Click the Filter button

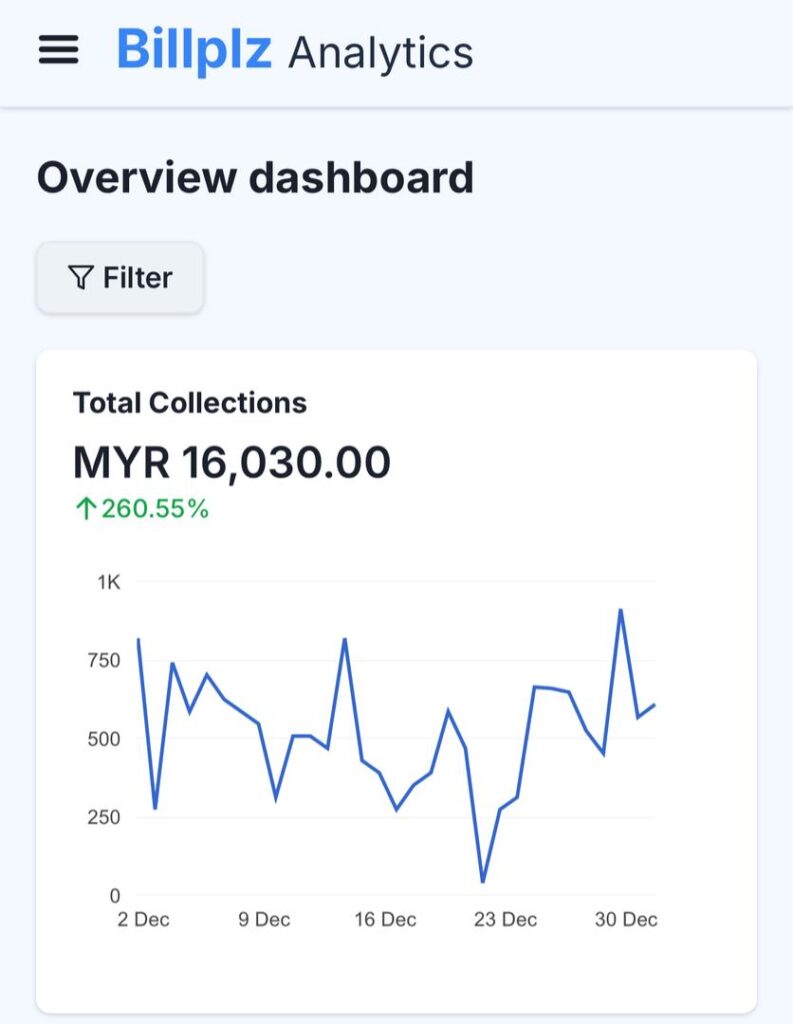pyautogui.click(x=120, y=277)
